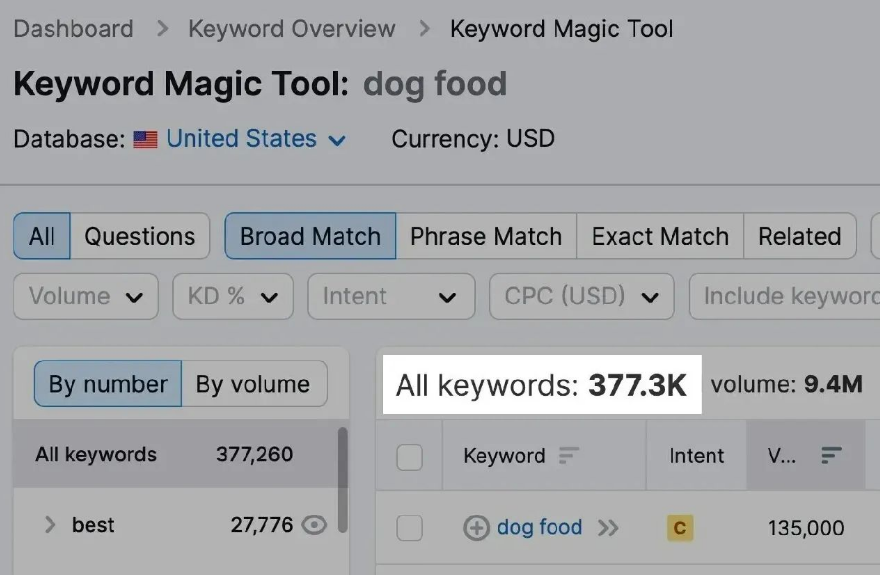Open the Intent filter dropdown
The height and width of the screenshot is (575, 880).
coord(391,296)
